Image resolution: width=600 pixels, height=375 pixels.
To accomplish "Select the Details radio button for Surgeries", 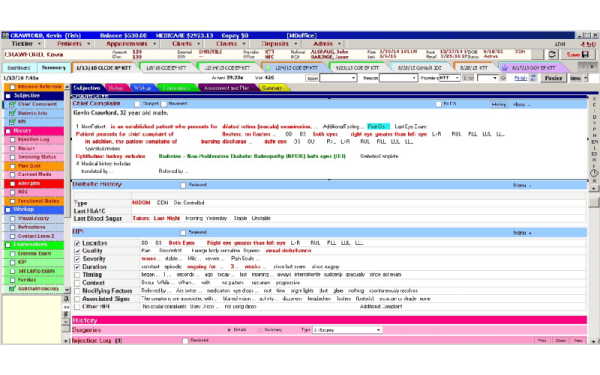I will 229,330.
